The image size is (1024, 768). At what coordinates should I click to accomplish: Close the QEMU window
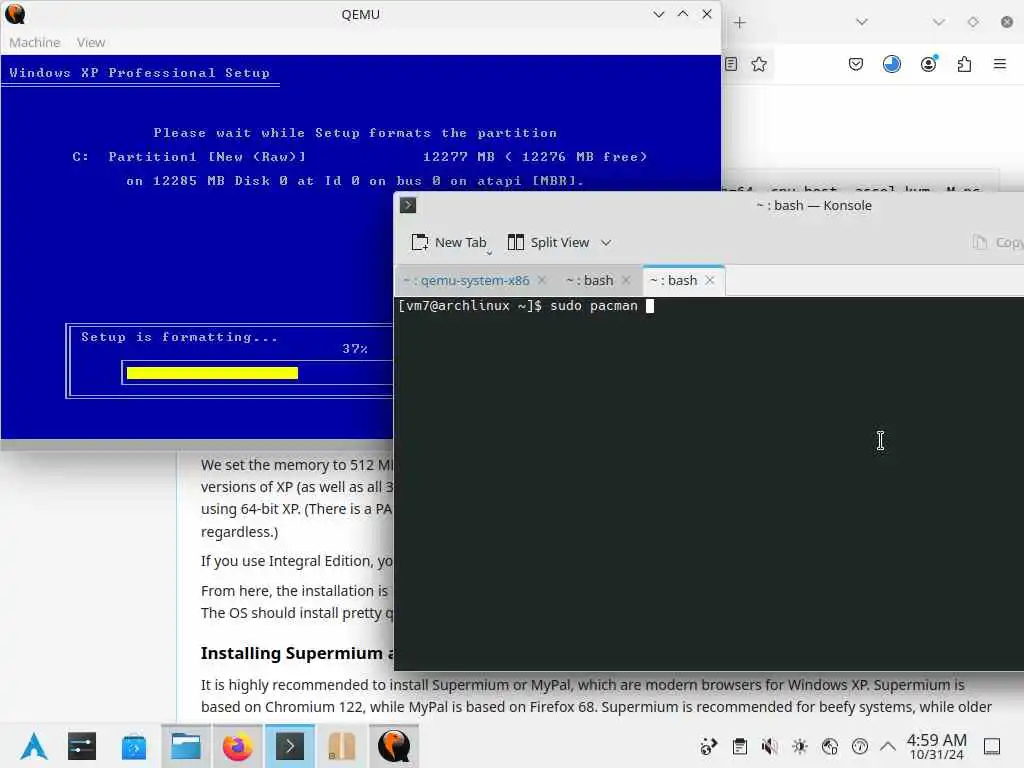707,14
